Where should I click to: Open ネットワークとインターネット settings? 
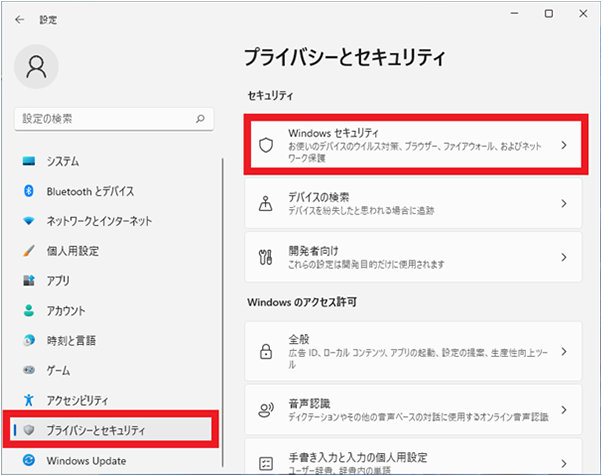[99, 221]
